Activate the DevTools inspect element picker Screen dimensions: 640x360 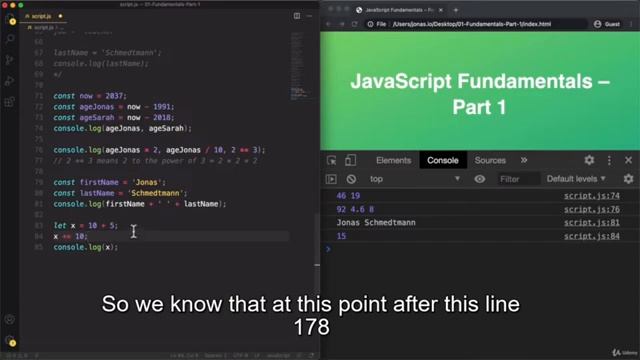click(x=331, y=160)
